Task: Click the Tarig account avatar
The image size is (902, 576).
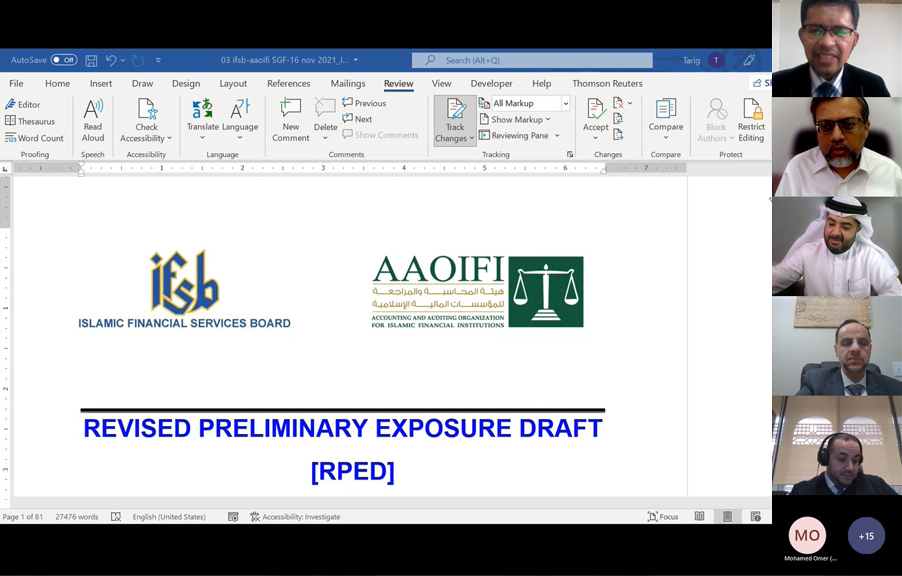Action: point(716,60)
